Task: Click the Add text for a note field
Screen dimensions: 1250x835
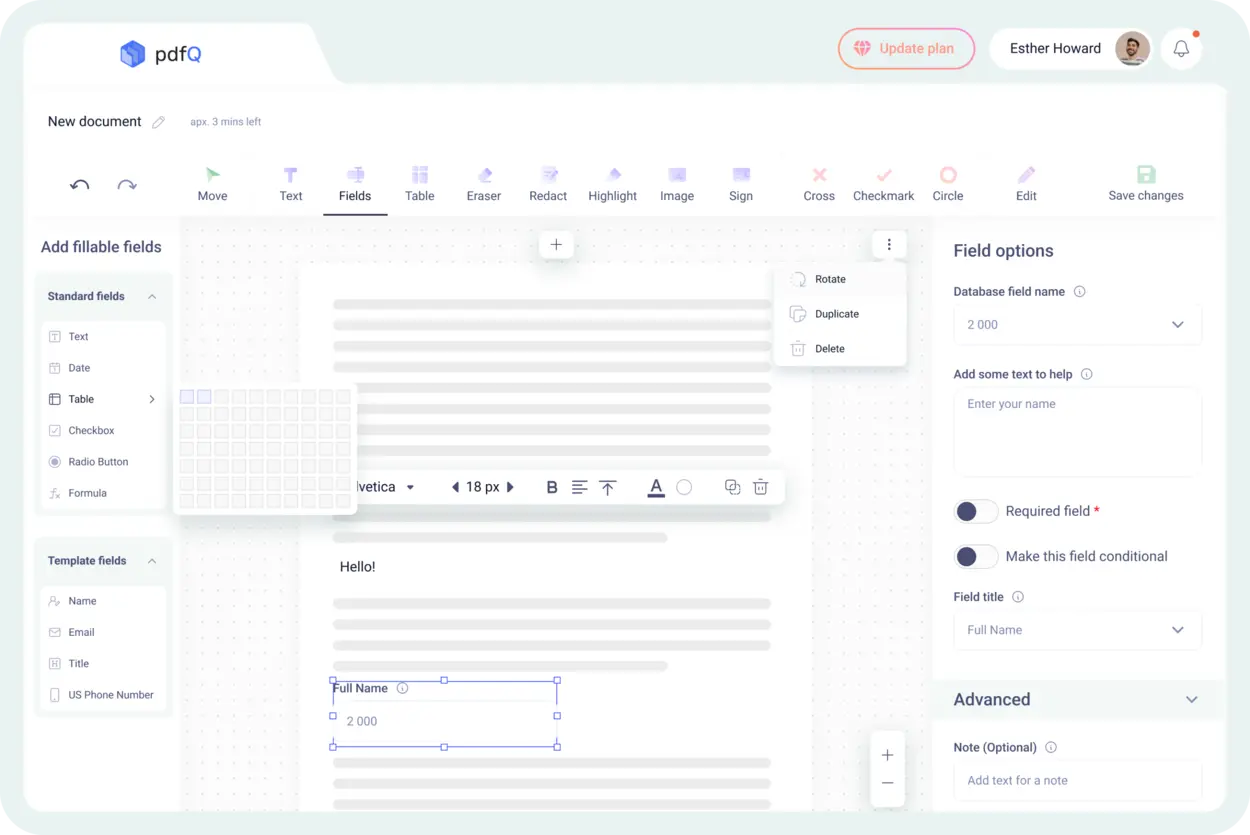Action: tap(1077, 781)
